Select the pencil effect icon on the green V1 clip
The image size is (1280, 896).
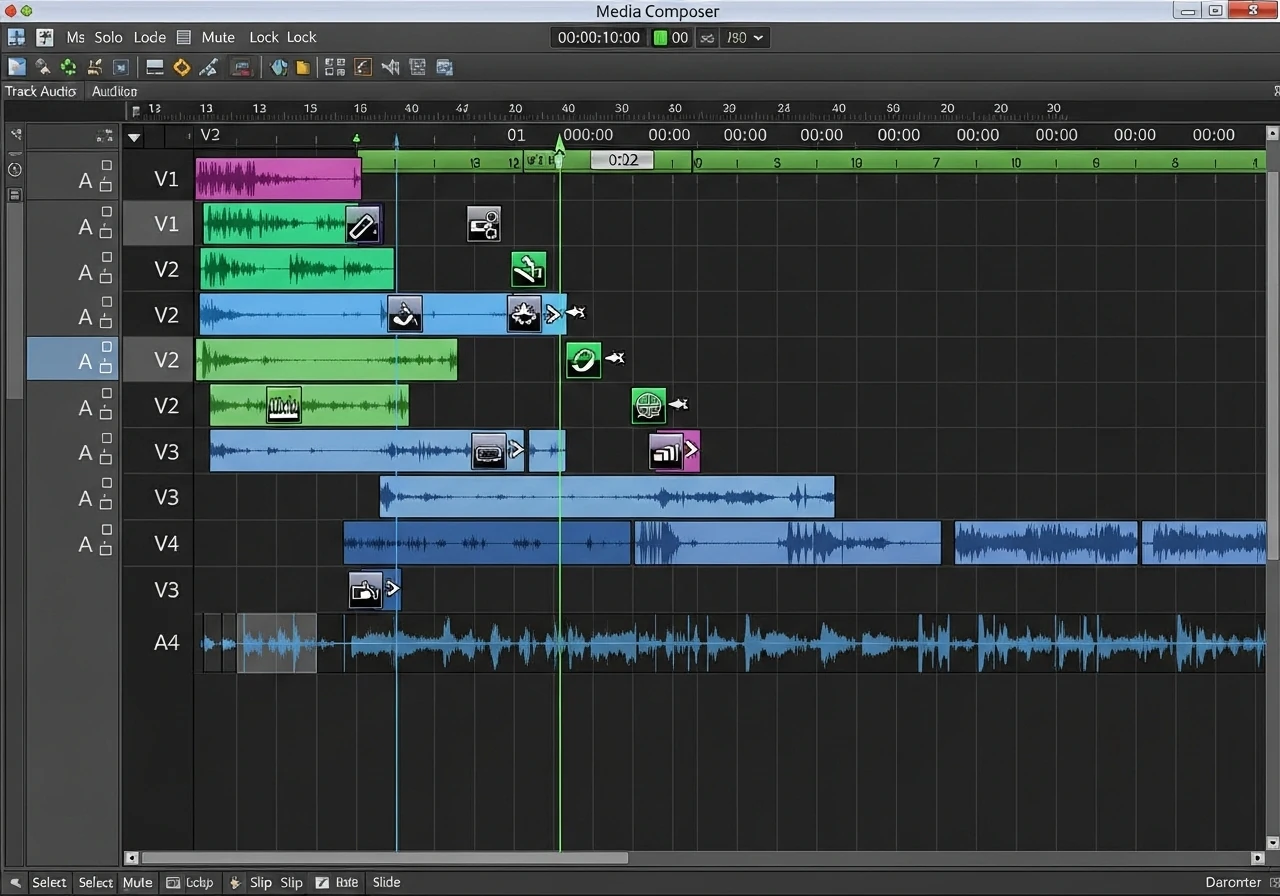tap(363, 224)
